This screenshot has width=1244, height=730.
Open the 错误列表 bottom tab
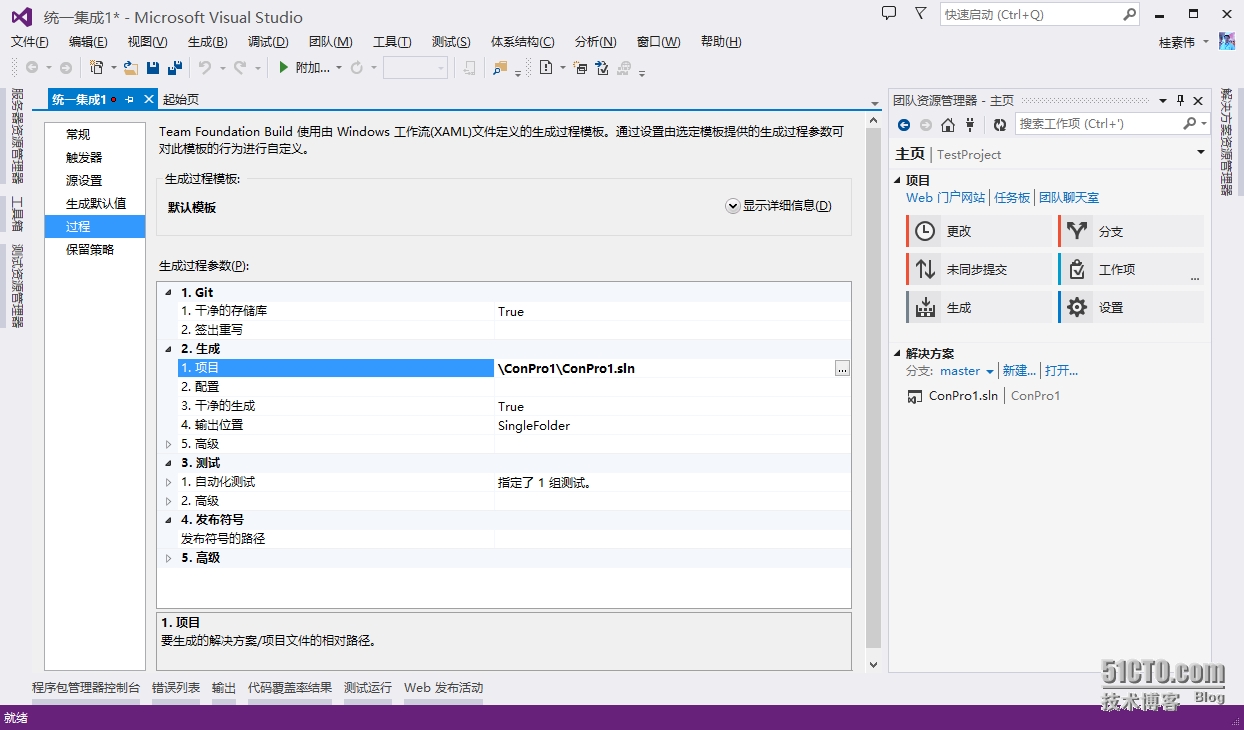coord(176,688)
